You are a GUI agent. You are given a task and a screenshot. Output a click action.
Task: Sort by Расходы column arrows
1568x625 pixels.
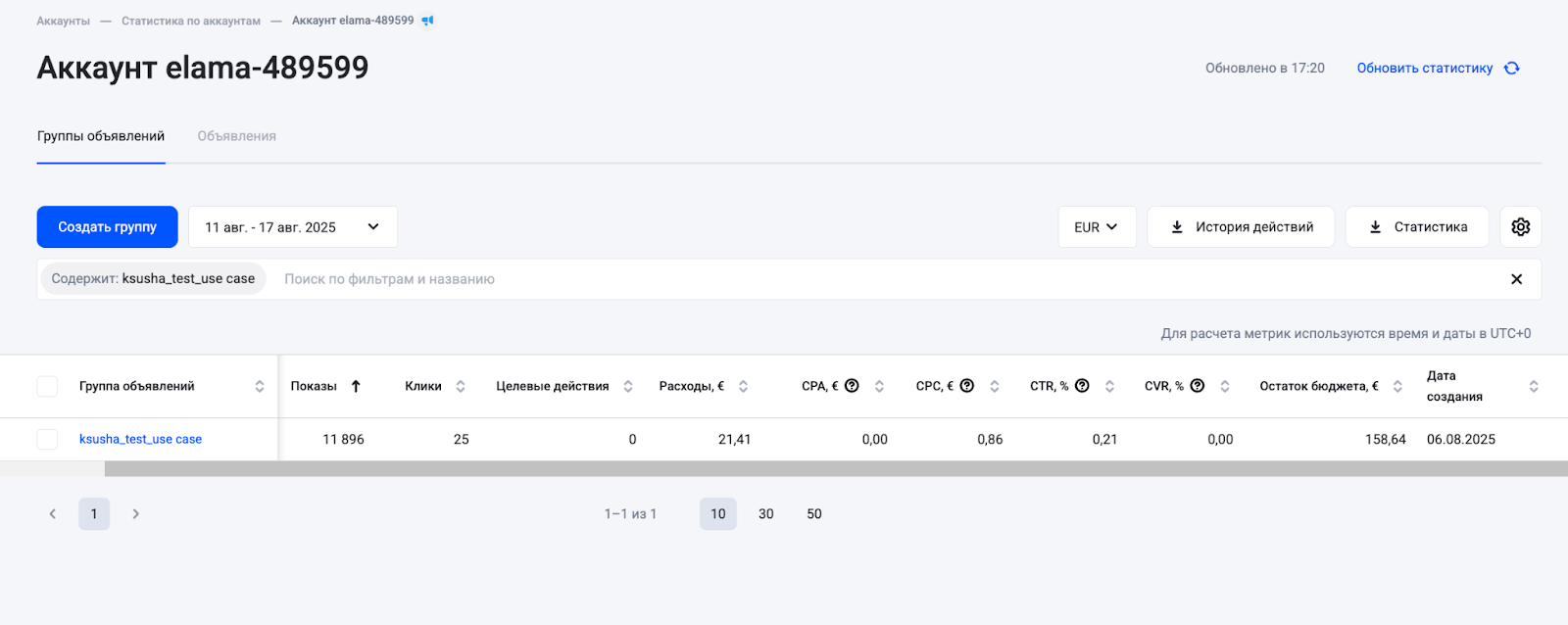tap(743, 386)
